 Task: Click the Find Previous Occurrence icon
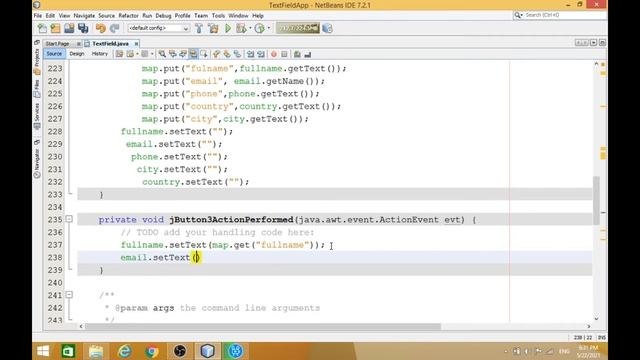(x=173, y=54)
